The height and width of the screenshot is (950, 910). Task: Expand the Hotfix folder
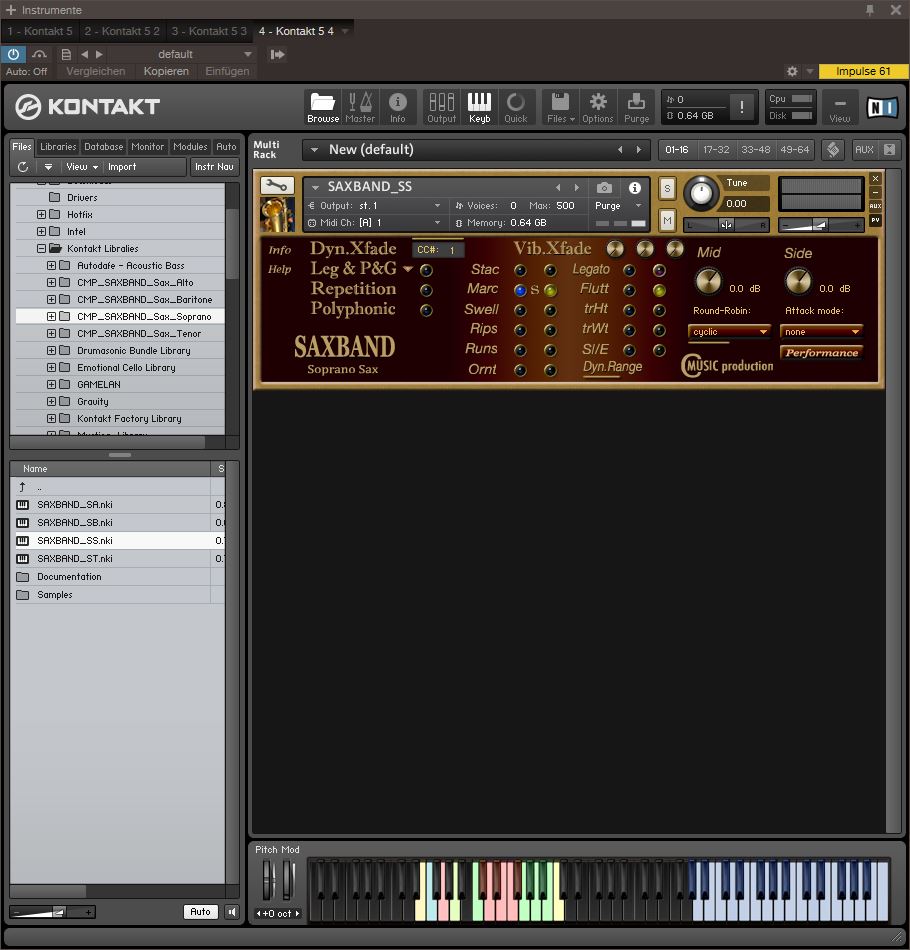click(x=41, y=214)
